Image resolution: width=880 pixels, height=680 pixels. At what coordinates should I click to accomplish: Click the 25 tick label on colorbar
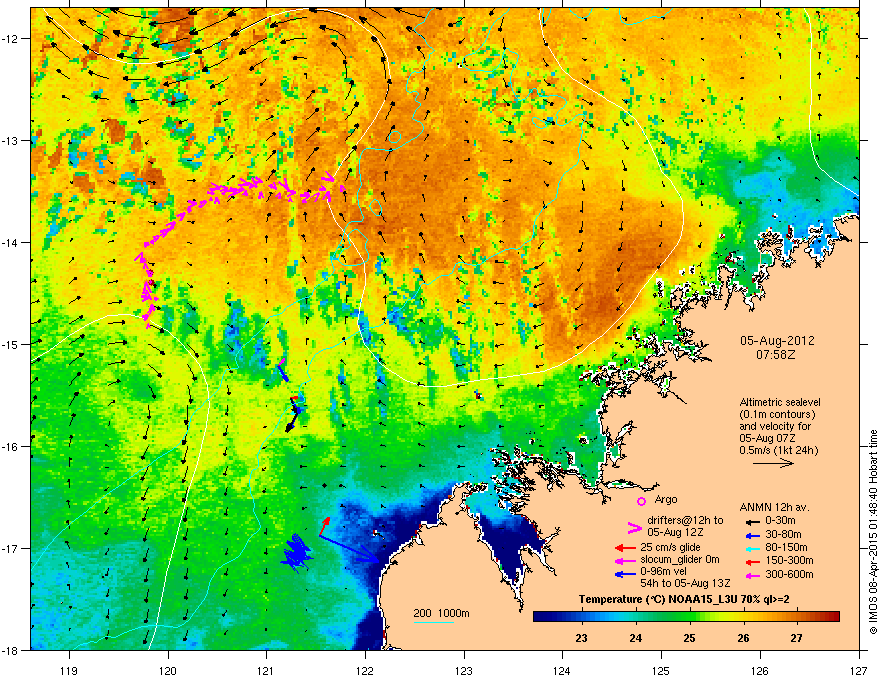click(x=689, y=638)
